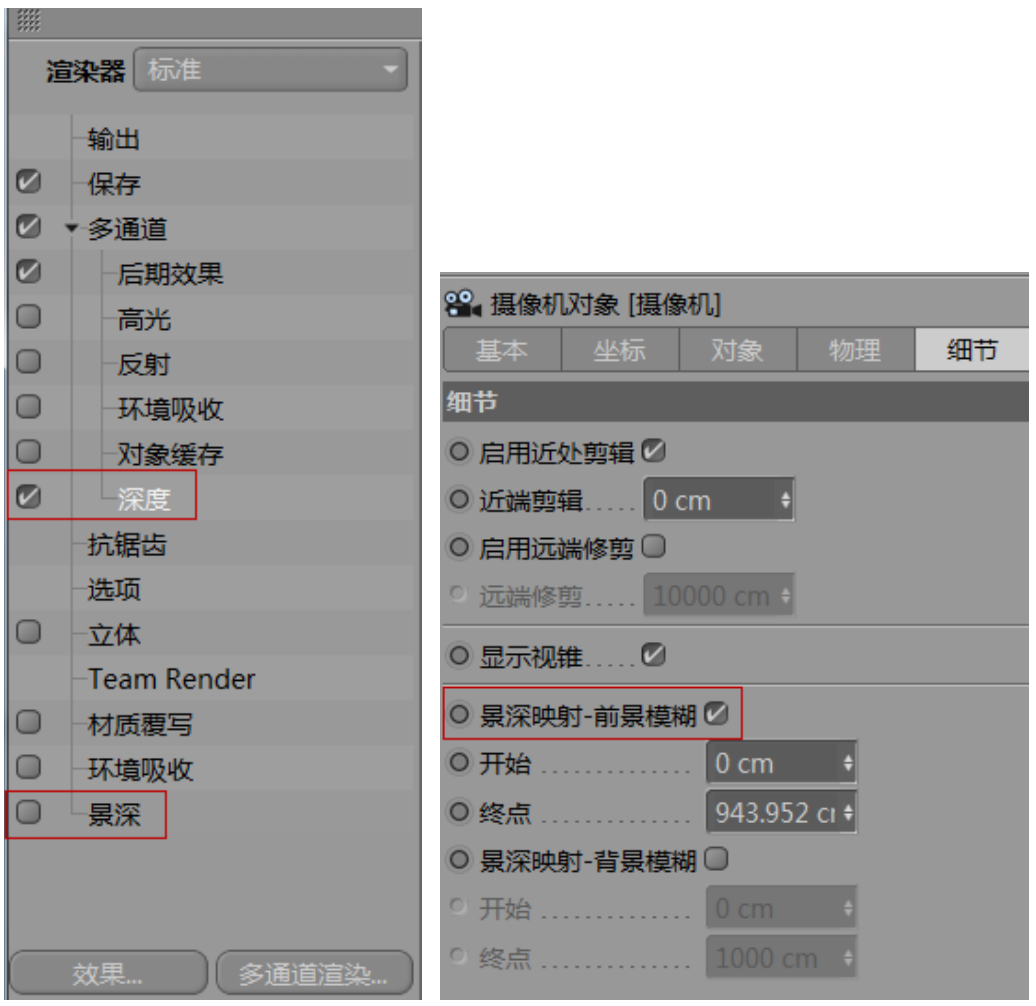Select the 反射 pass item
The height and width of the screenshot is (1006, 1036).
coord(144,364)
